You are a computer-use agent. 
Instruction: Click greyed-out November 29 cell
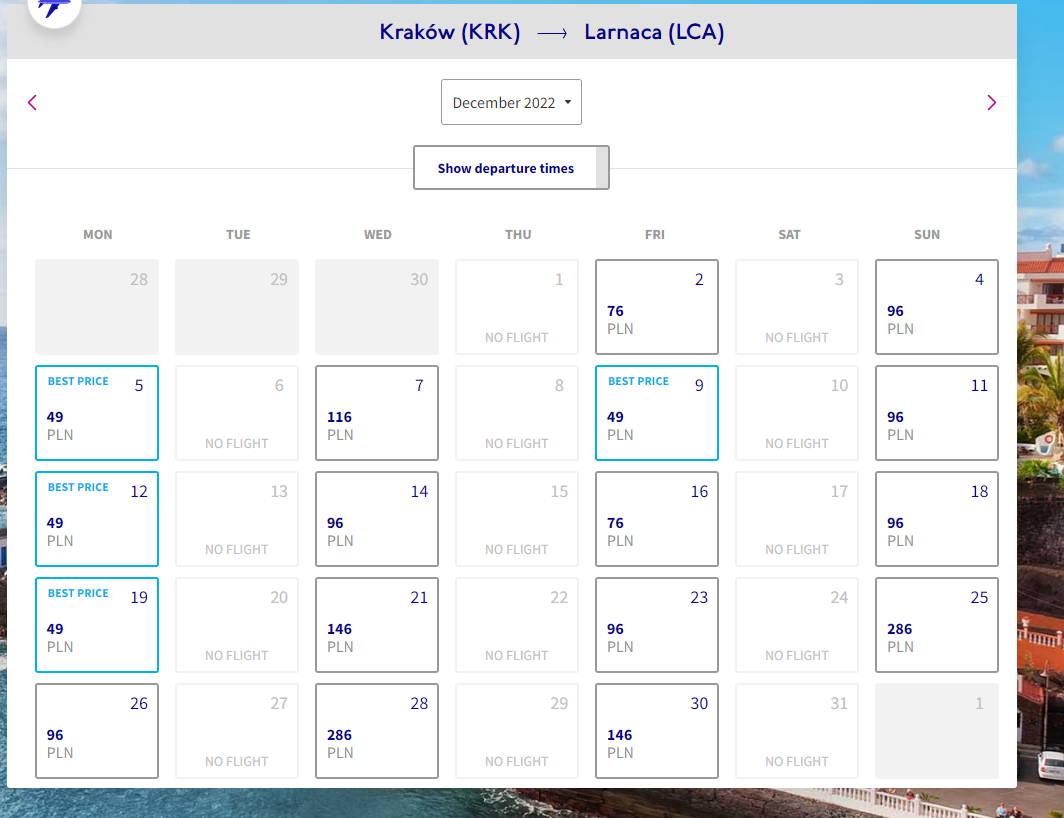pyautogui.click(x=237, y=307)
